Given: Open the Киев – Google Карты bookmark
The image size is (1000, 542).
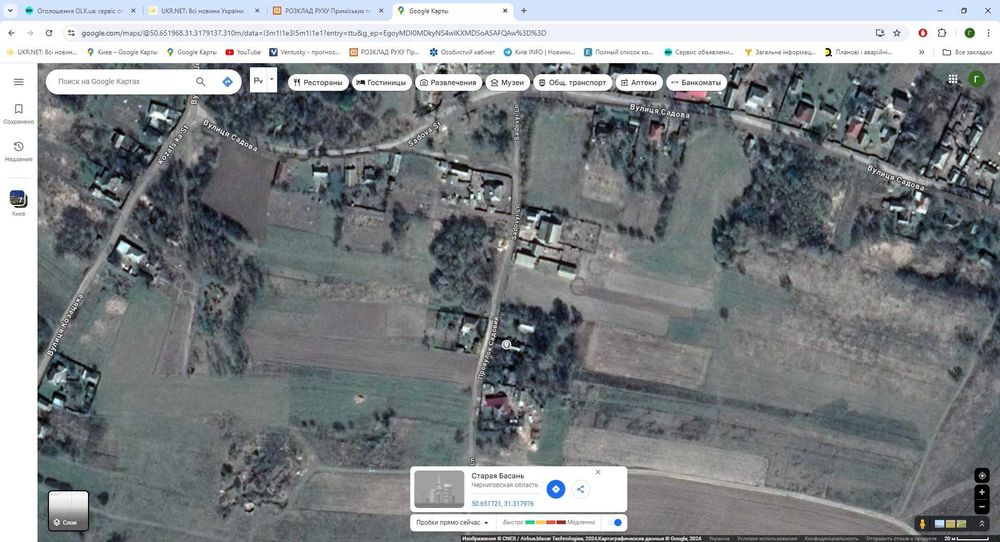Looking at the screenshot, I should pyautogui.click(x=122, y=52).
